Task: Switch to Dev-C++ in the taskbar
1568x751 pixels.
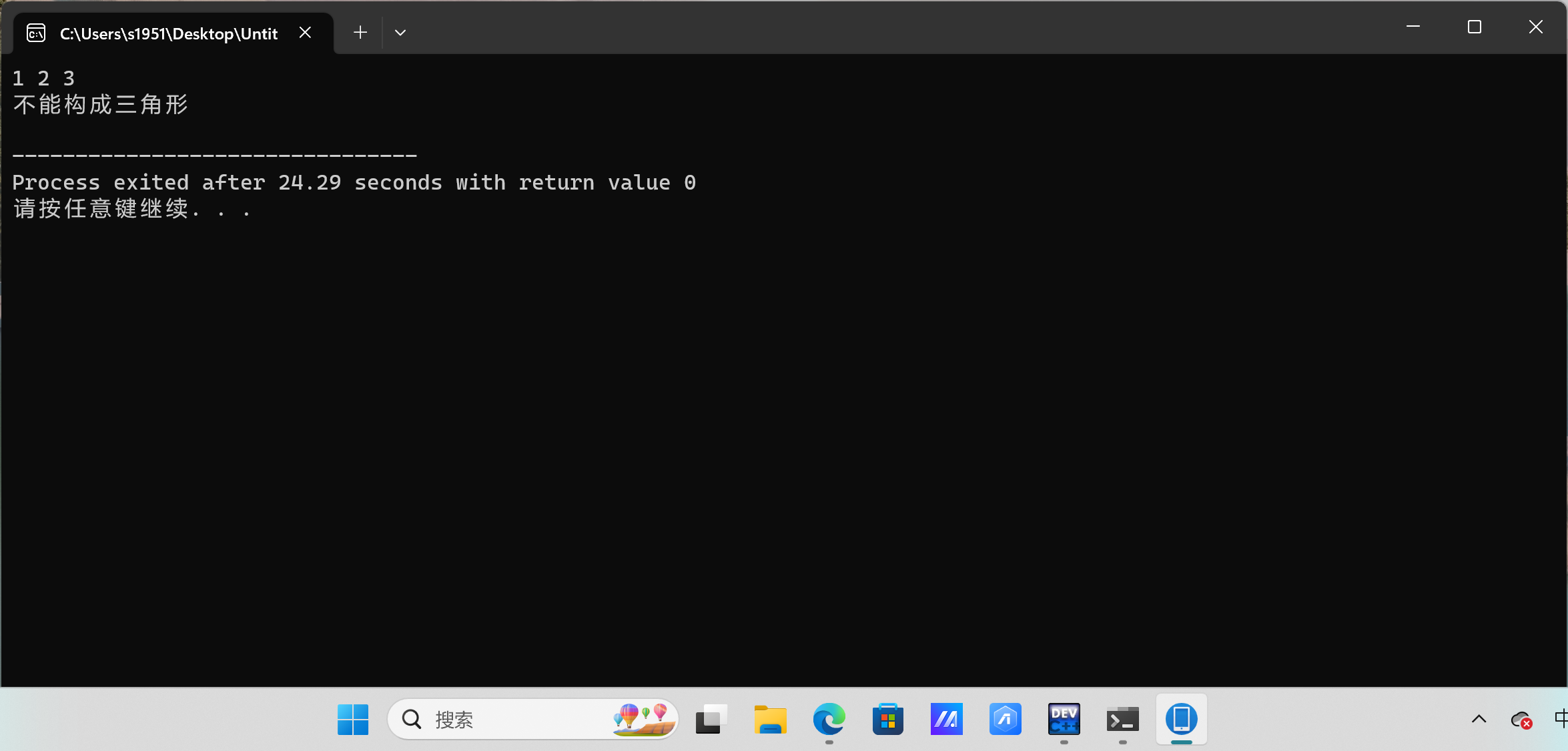Action: 1064,719
